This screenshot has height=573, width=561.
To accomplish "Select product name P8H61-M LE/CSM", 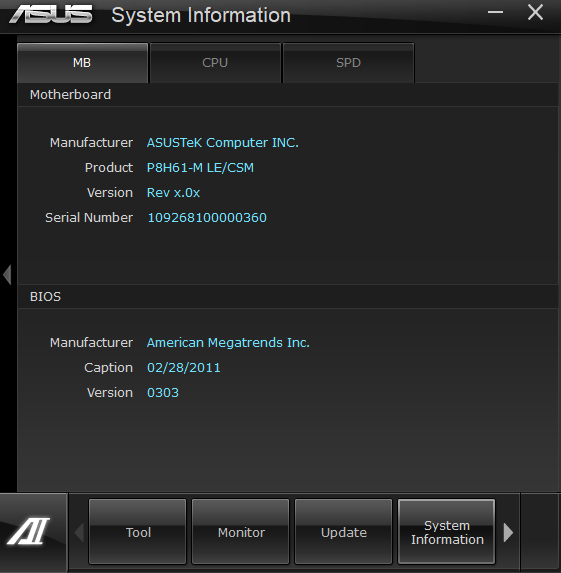I will coord(200,168).
